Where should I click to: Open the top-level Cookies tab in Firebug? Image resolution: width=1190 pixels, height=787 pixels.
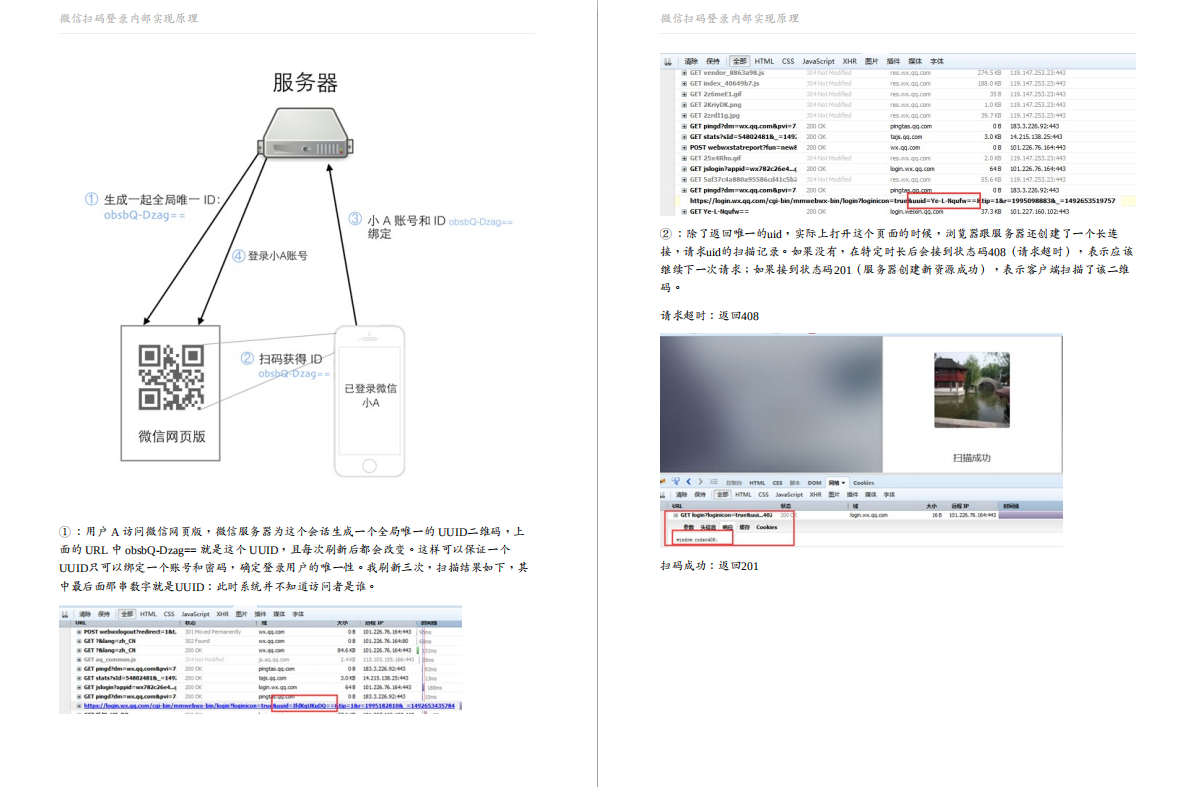click(864, 483)
